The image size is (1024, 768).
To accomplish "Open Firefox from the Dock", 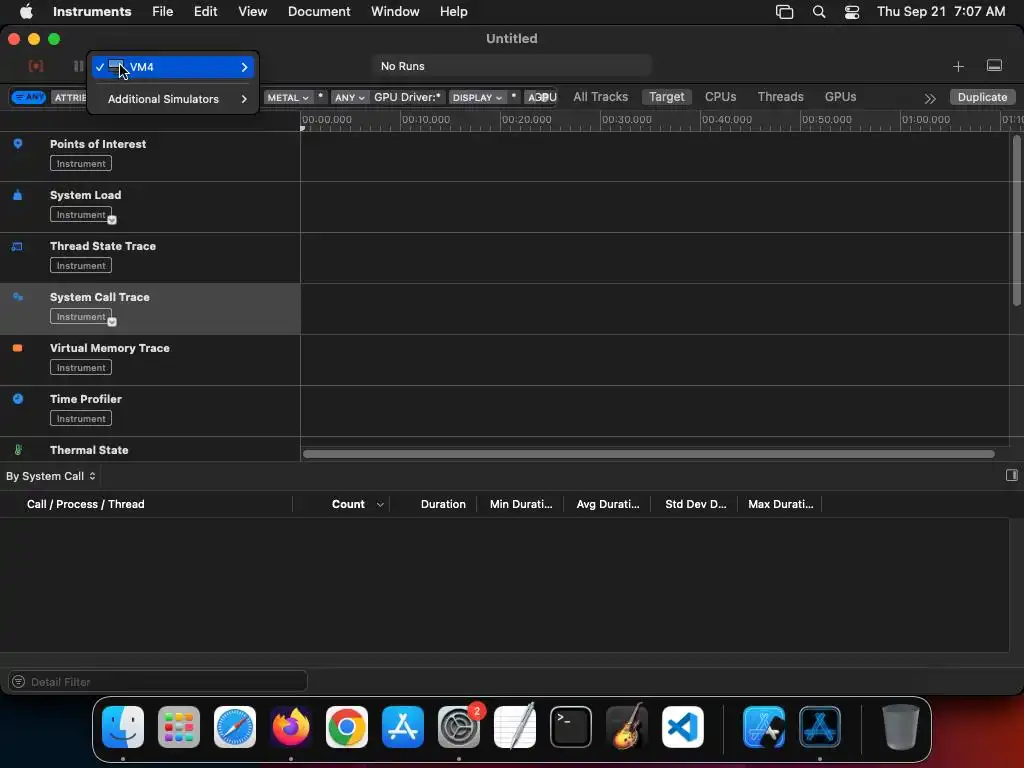I will 291,727.
